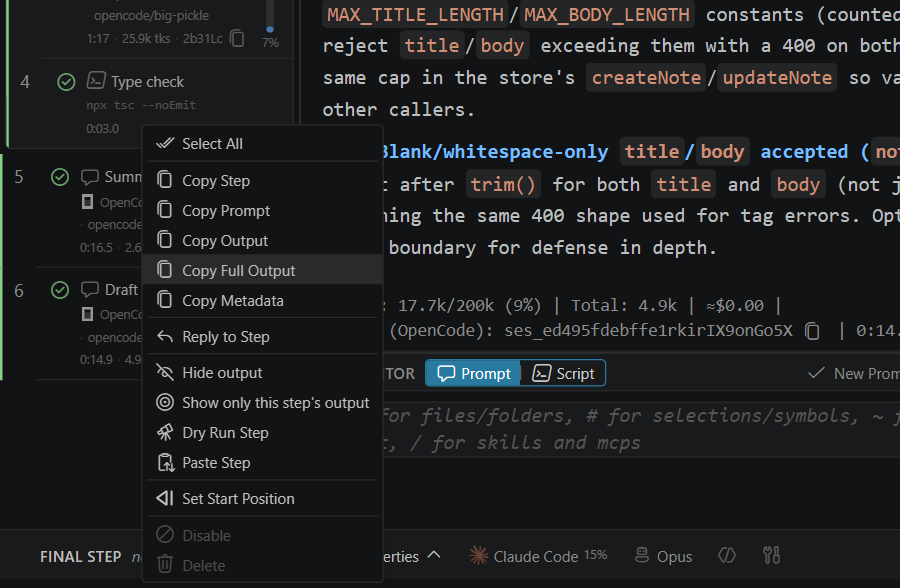Open the Type check step
Screen dimensions: 900x588
148,82
